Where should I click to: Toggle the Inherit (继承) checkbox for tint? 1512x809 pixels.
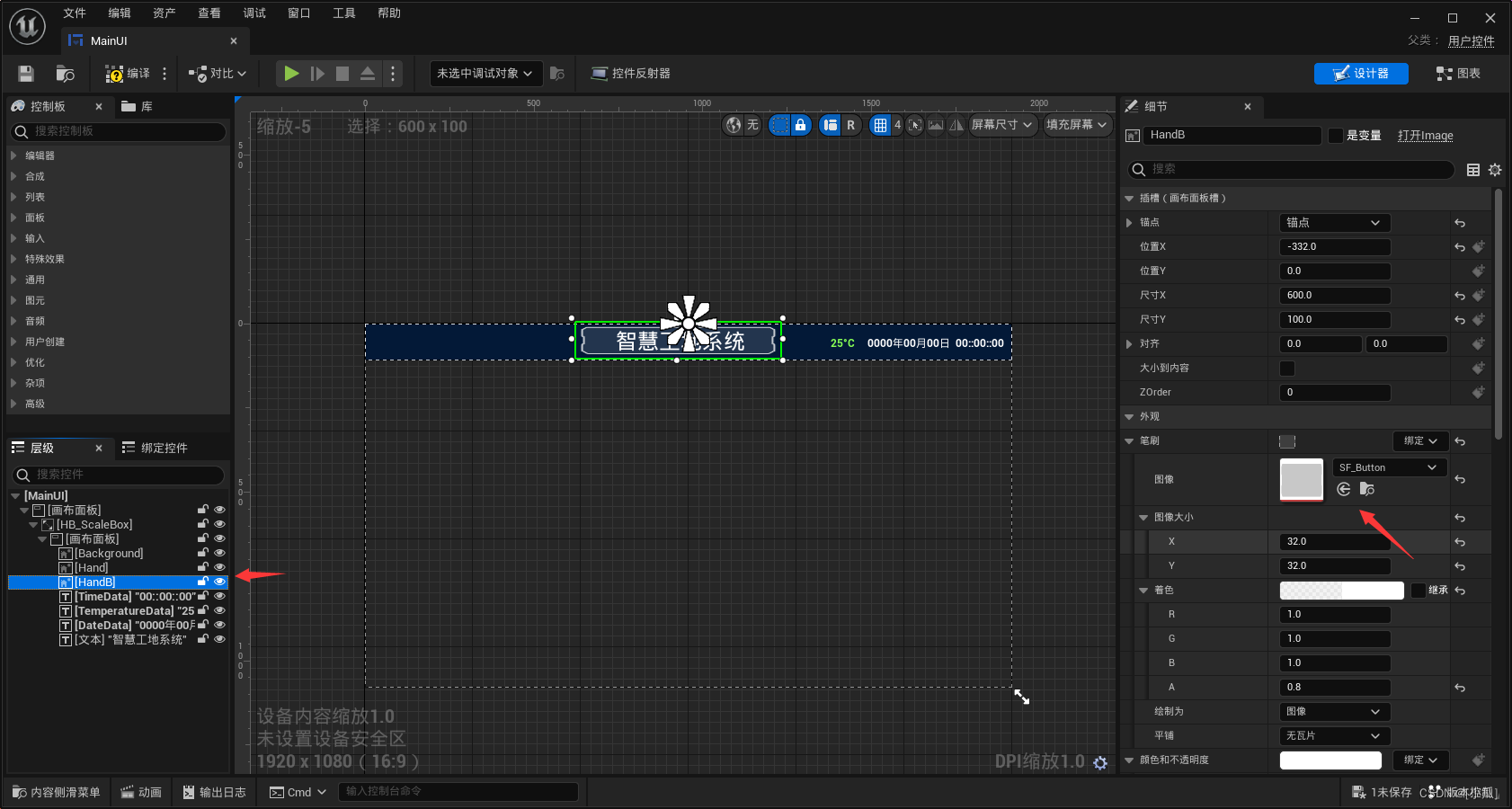(x=1418, y=591)
